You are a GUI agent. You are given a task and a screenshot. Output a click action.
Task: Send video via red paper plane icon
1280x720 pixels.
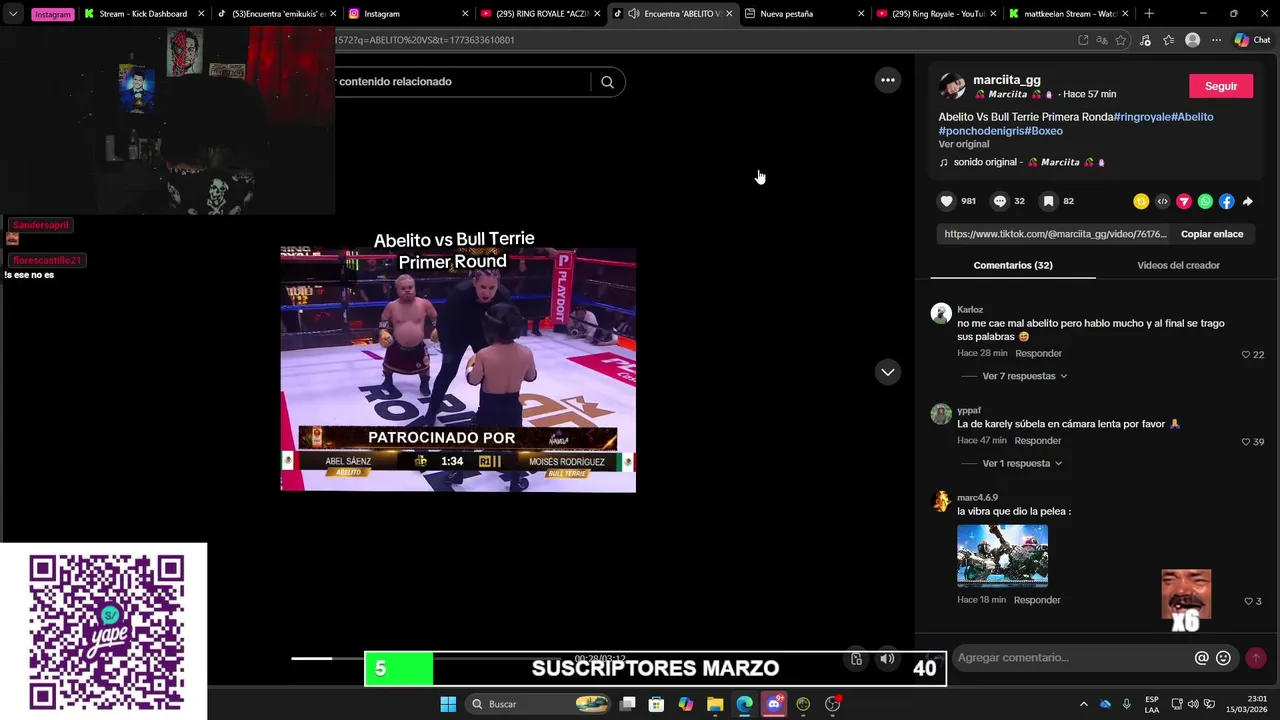click(1184, 201)
